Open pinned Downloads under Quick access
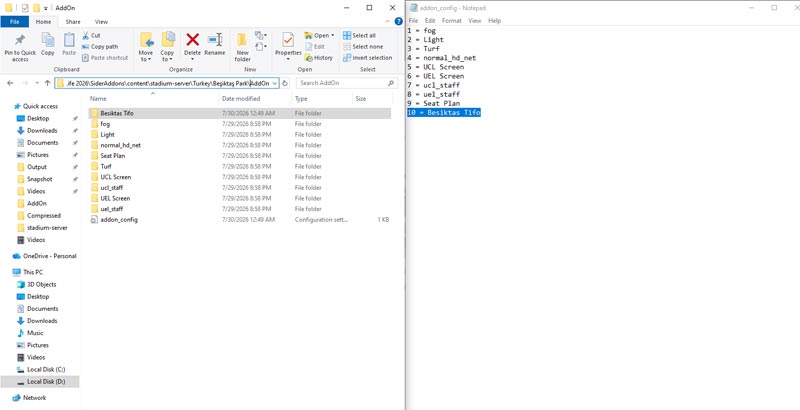 42,131
